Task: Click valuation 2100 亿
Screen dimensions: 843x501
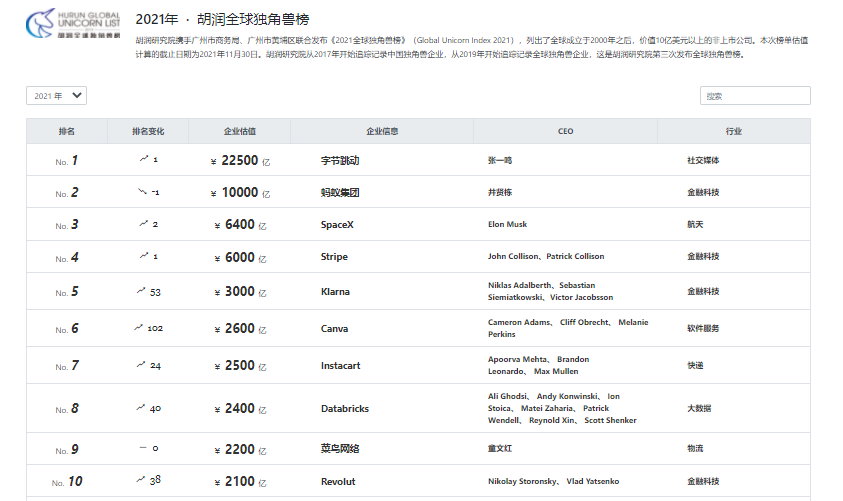Action: tap(240, 482)
